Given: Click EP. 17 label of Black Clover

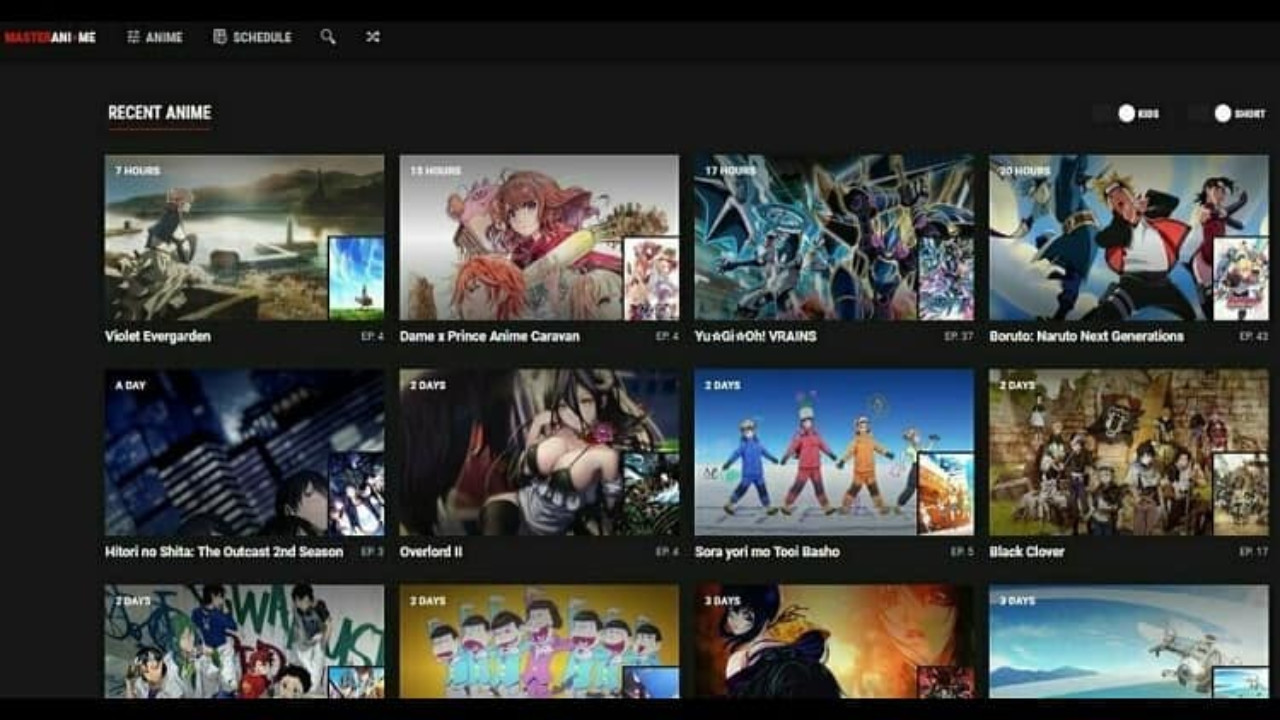Looking at the screenshot, I should (1254, 552).
